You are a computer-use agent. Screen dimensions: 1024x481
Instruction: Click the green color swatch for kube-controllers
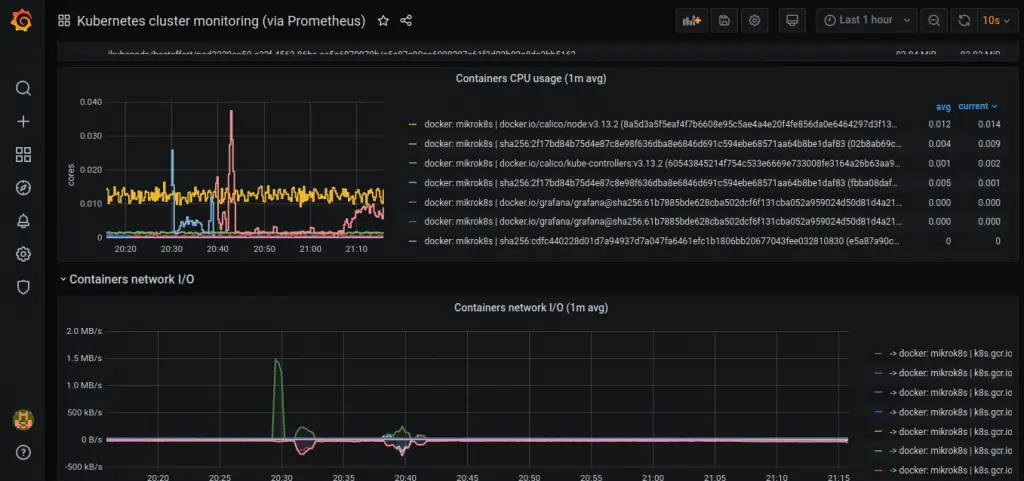[412, 163]
